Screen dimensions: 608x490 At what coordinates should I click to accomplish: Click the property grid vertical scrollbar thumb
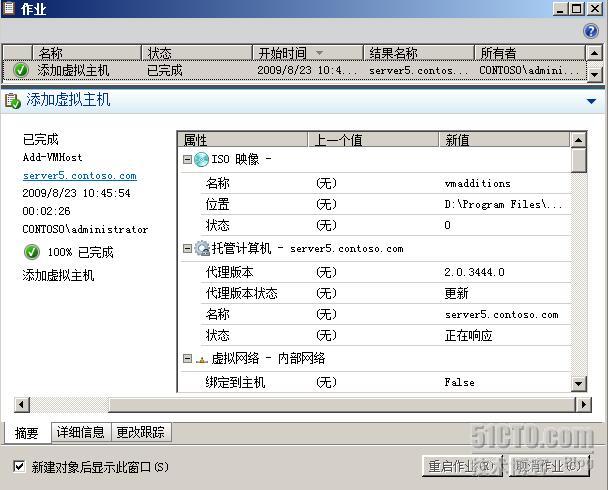click(578, 160)
